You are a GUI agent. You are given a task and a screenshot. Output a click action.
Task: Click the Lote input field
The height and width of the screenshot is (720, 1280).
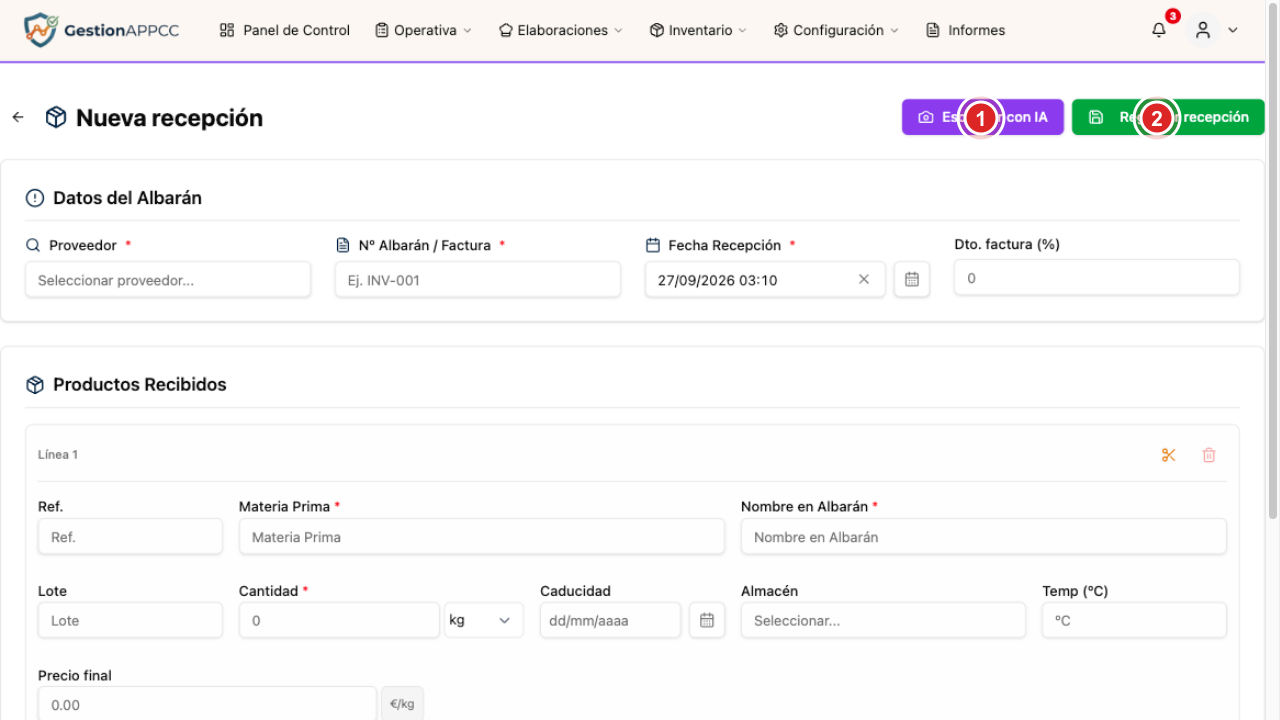pos(130,620)
